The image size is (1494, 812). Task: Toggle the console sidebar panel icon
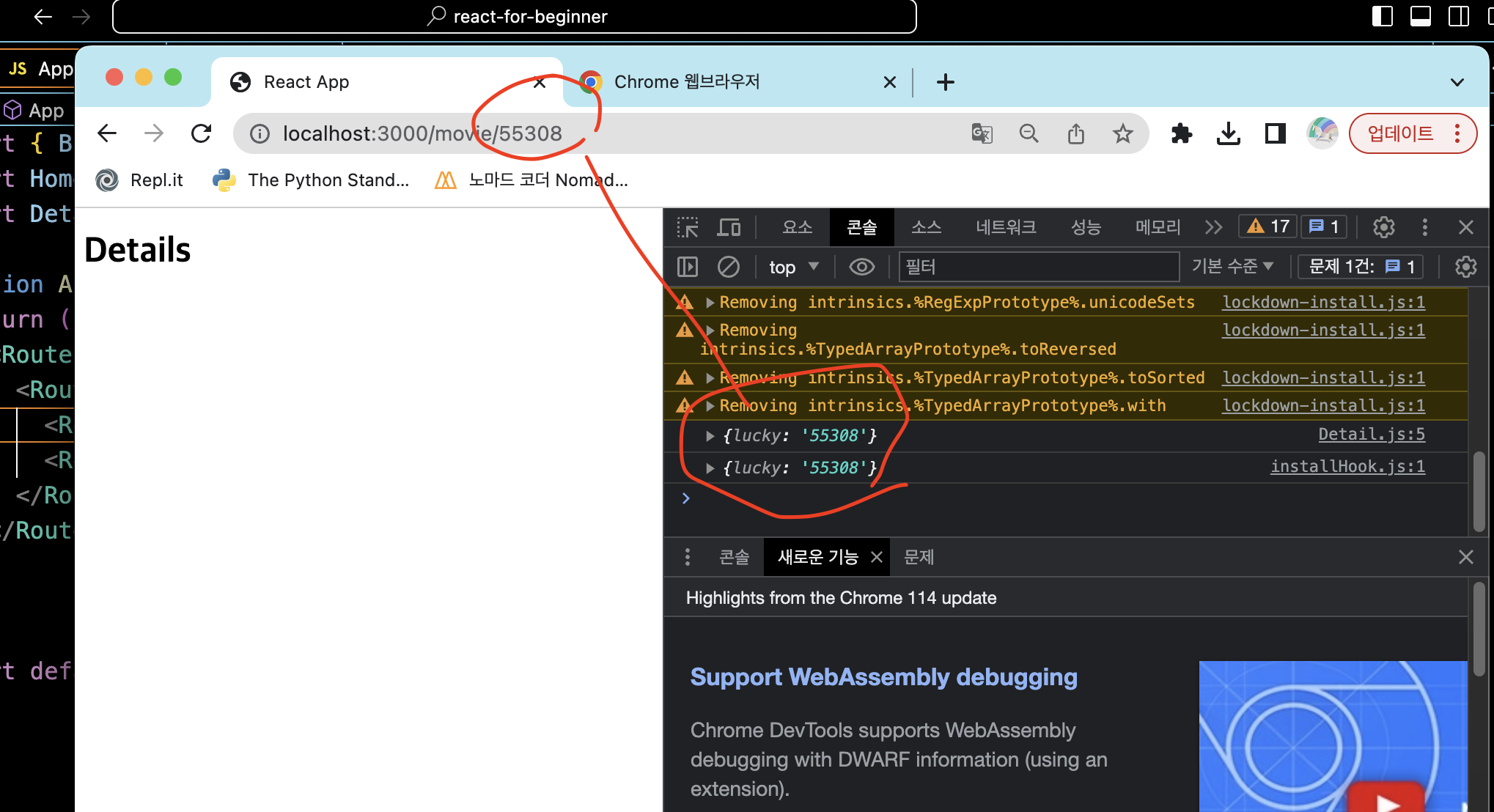click(688, 267)
